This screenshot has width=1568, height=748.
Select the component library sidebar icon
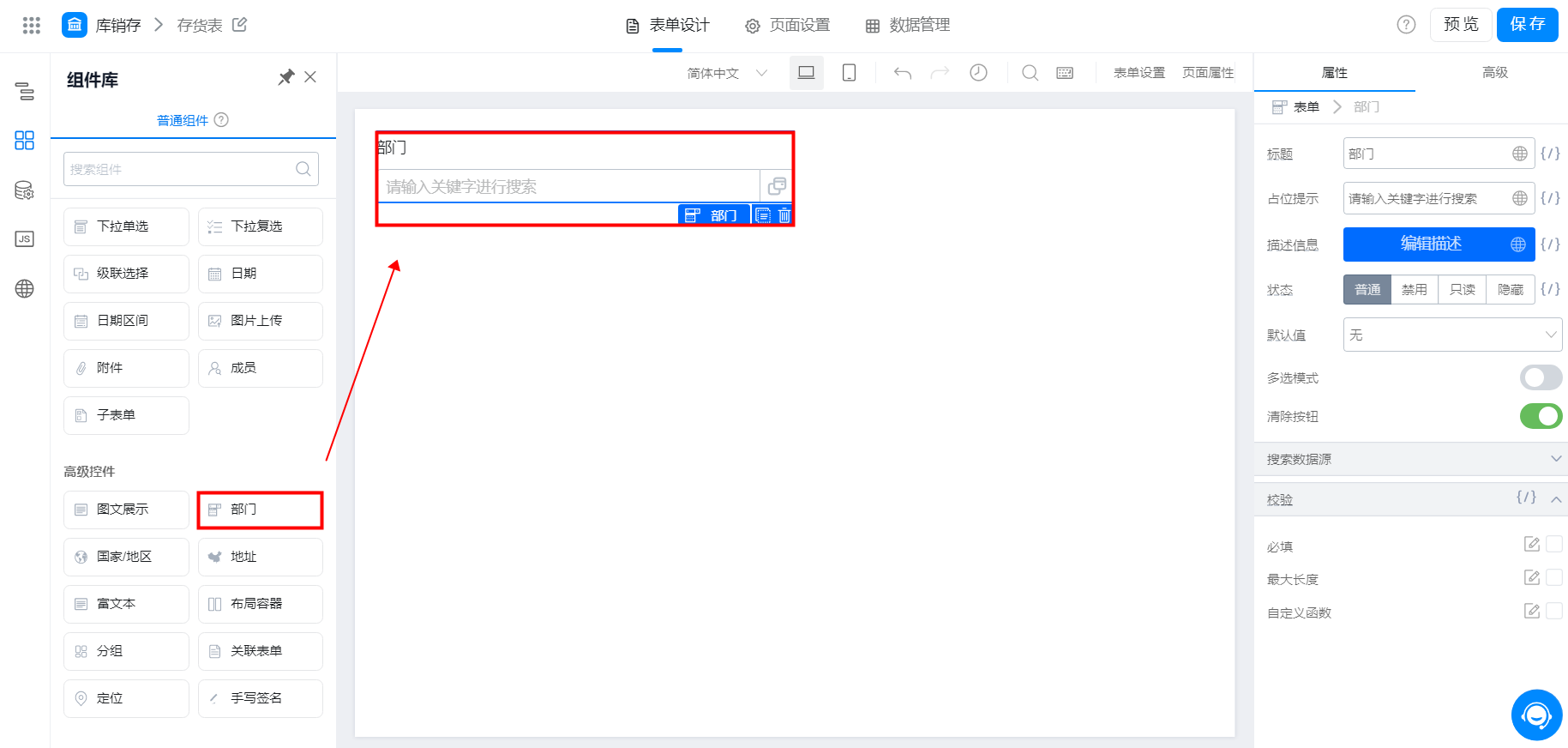25,141
